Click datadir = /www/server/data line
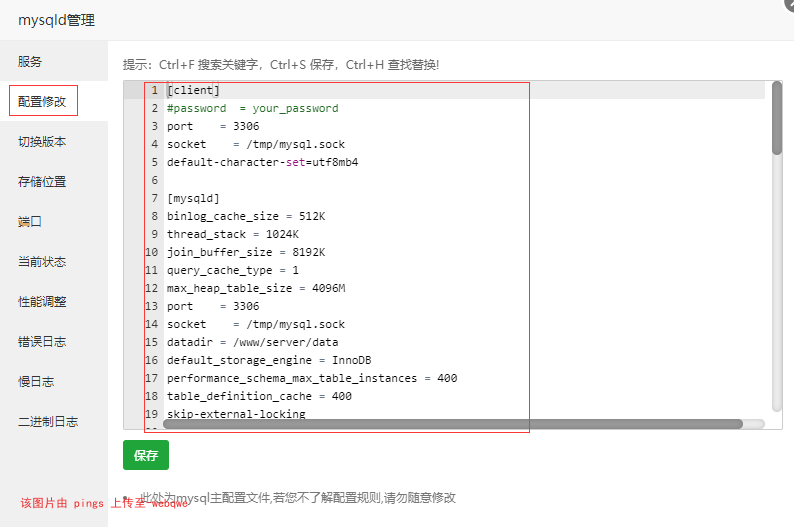794x527 pixels. click(x=253, y=342)
